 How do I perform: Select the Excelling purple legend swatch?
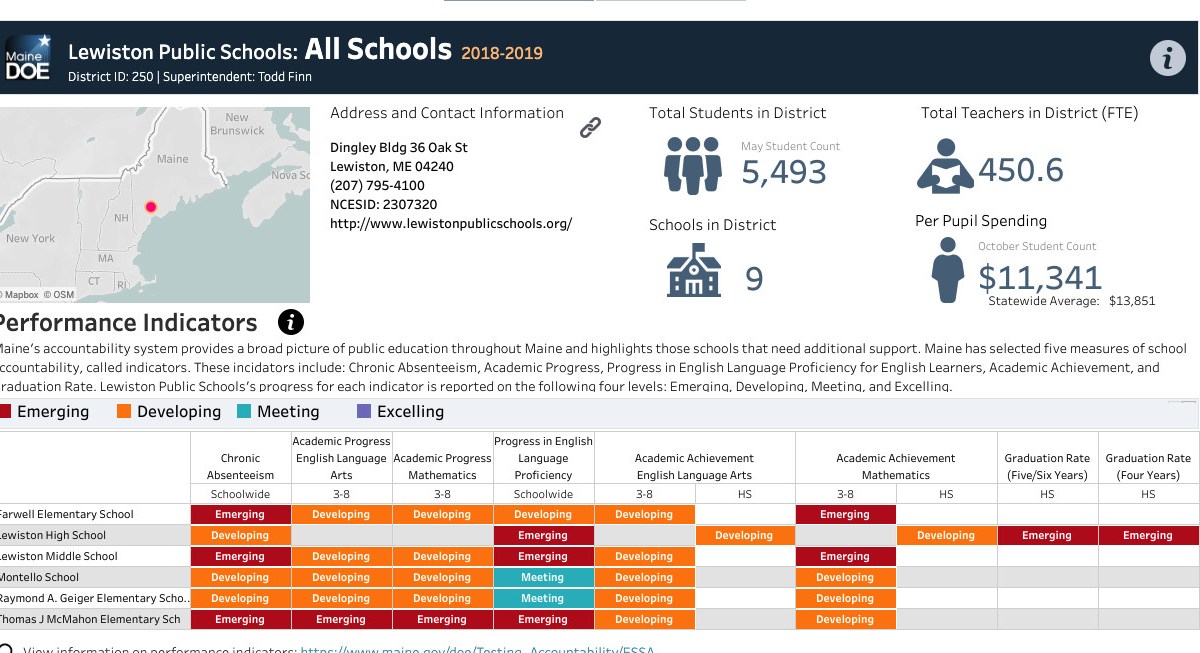pos(364,411)
